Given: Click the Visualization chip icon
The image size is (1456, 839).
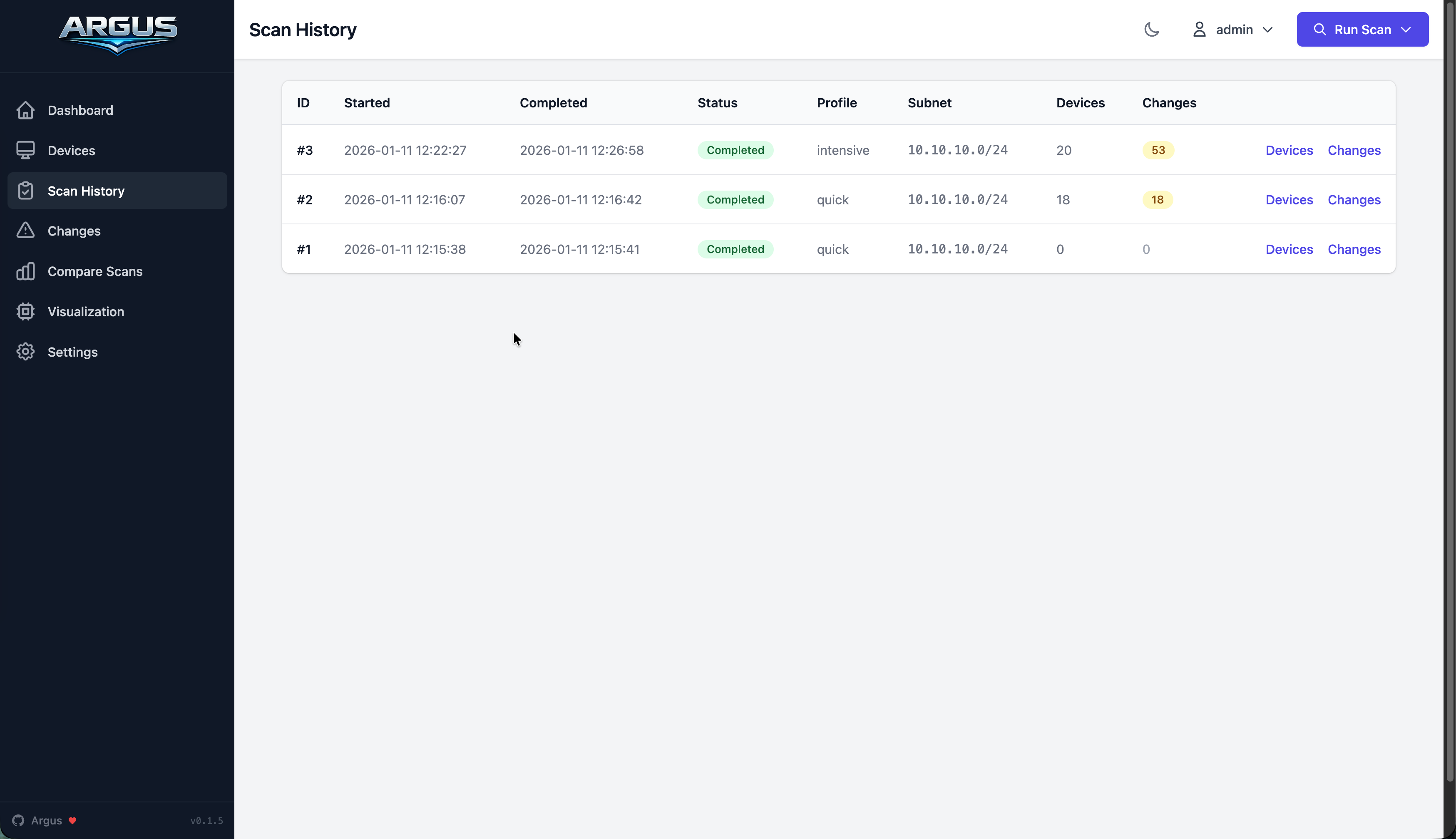Looking at the screenshot, I should [x=25, y=311].
